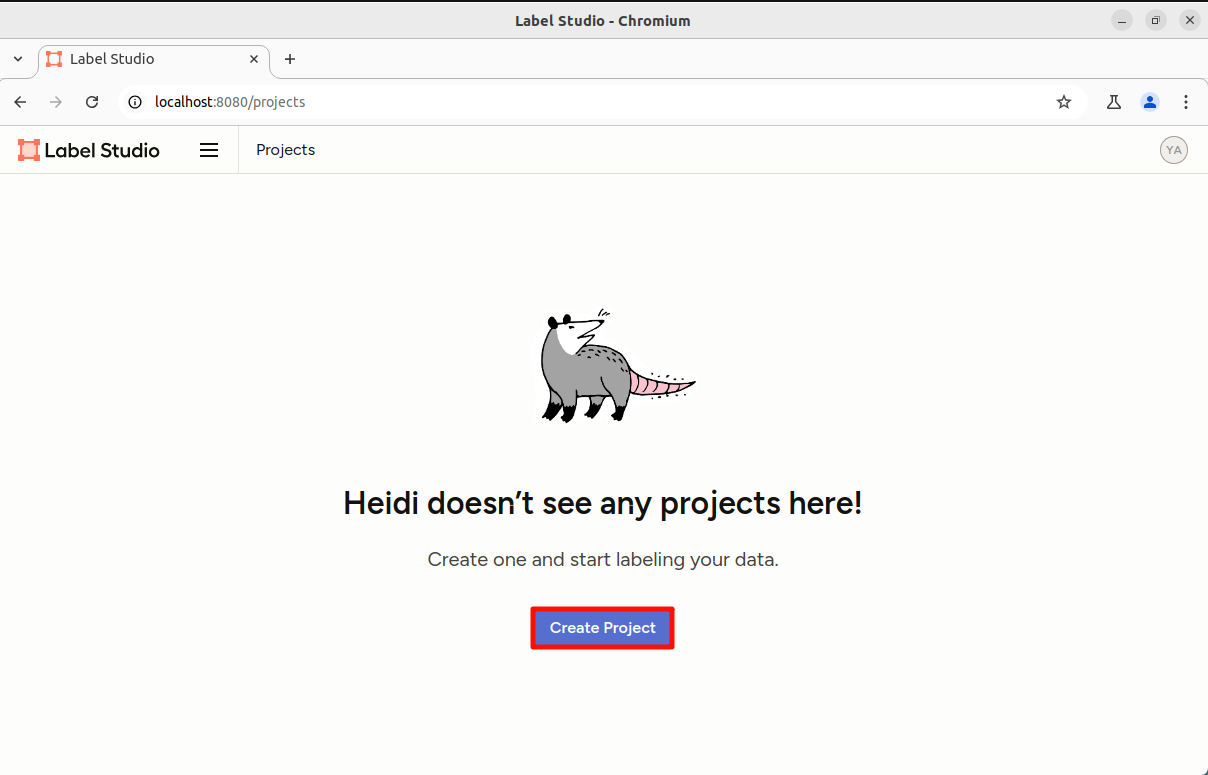1208x775 pixels.
Task: Open Chromium's three-dot menu
Action: pyautogui.click(x=1186, y=102)
